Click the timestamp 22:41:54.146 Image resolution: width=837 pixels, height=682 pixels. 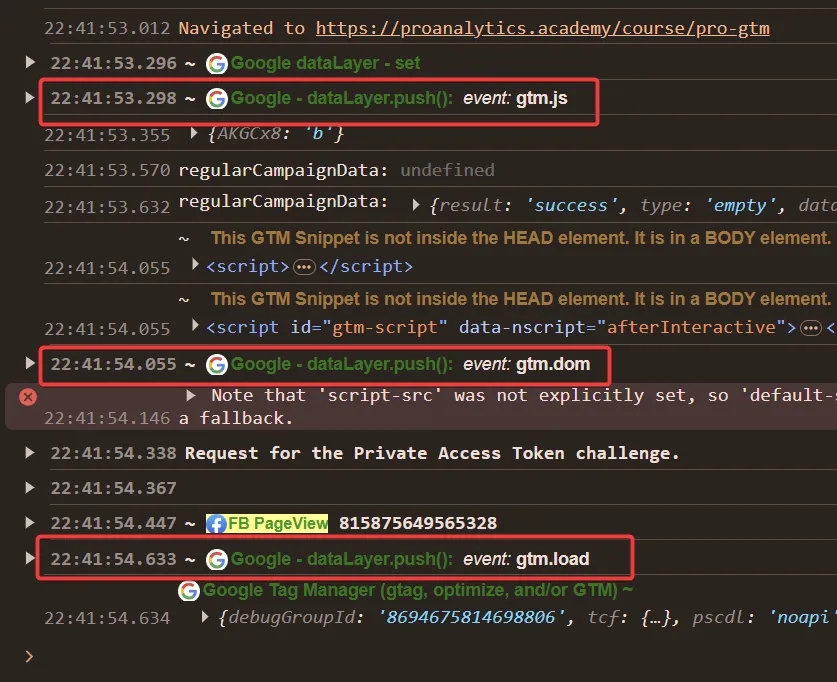tap(107, 418)
